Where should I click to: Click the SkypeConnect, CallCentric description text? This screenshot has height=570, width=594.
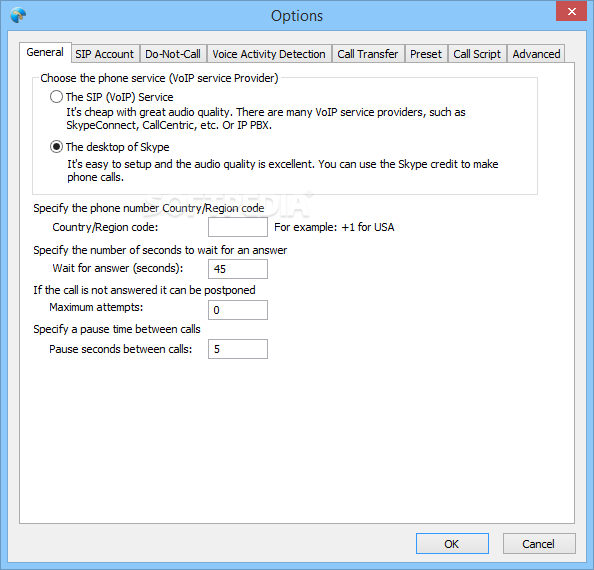click(x=266, y=119)
